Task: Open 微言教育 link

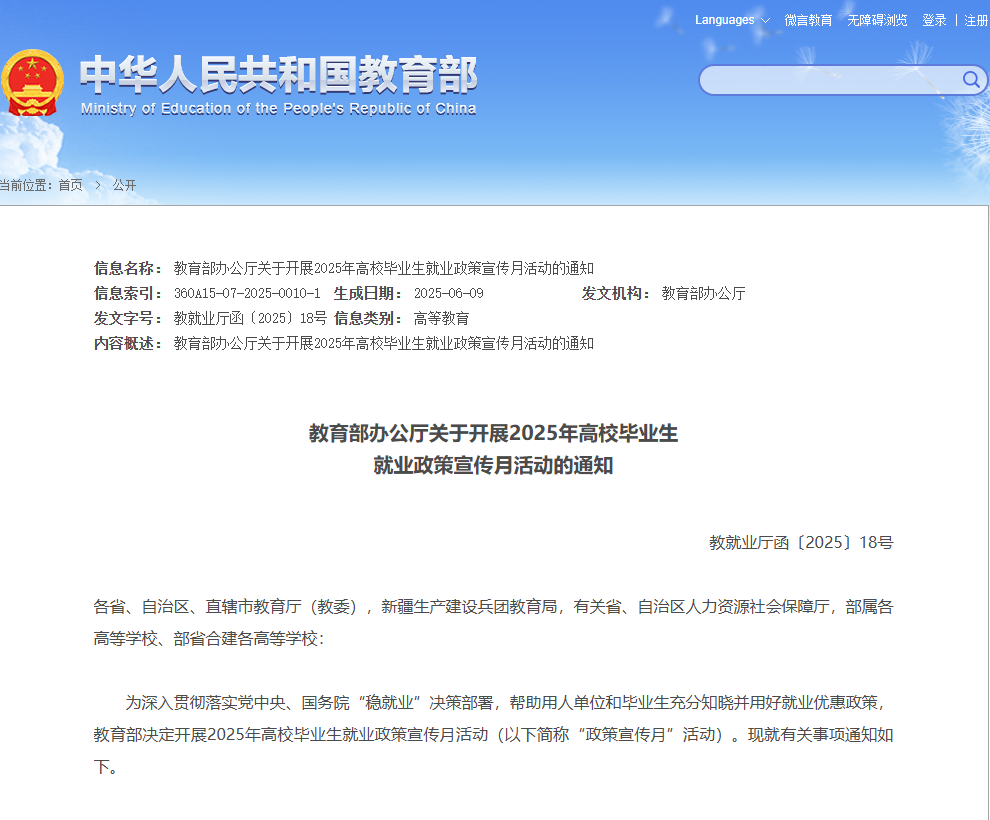Action: click(x=808, y=20)
